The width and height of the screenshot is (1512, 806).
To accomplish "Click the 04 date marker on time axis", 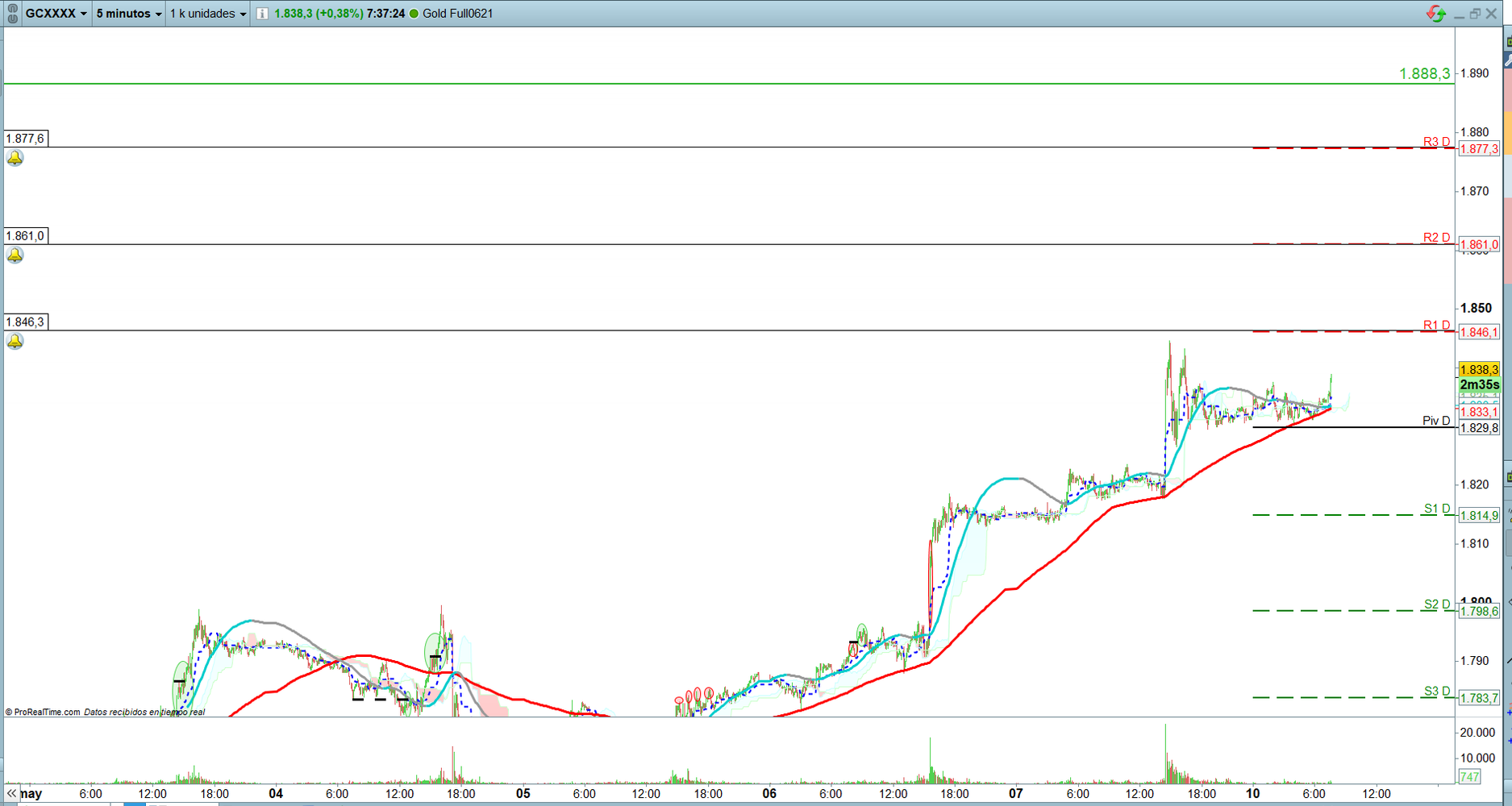I will click(x=276, y=794).
